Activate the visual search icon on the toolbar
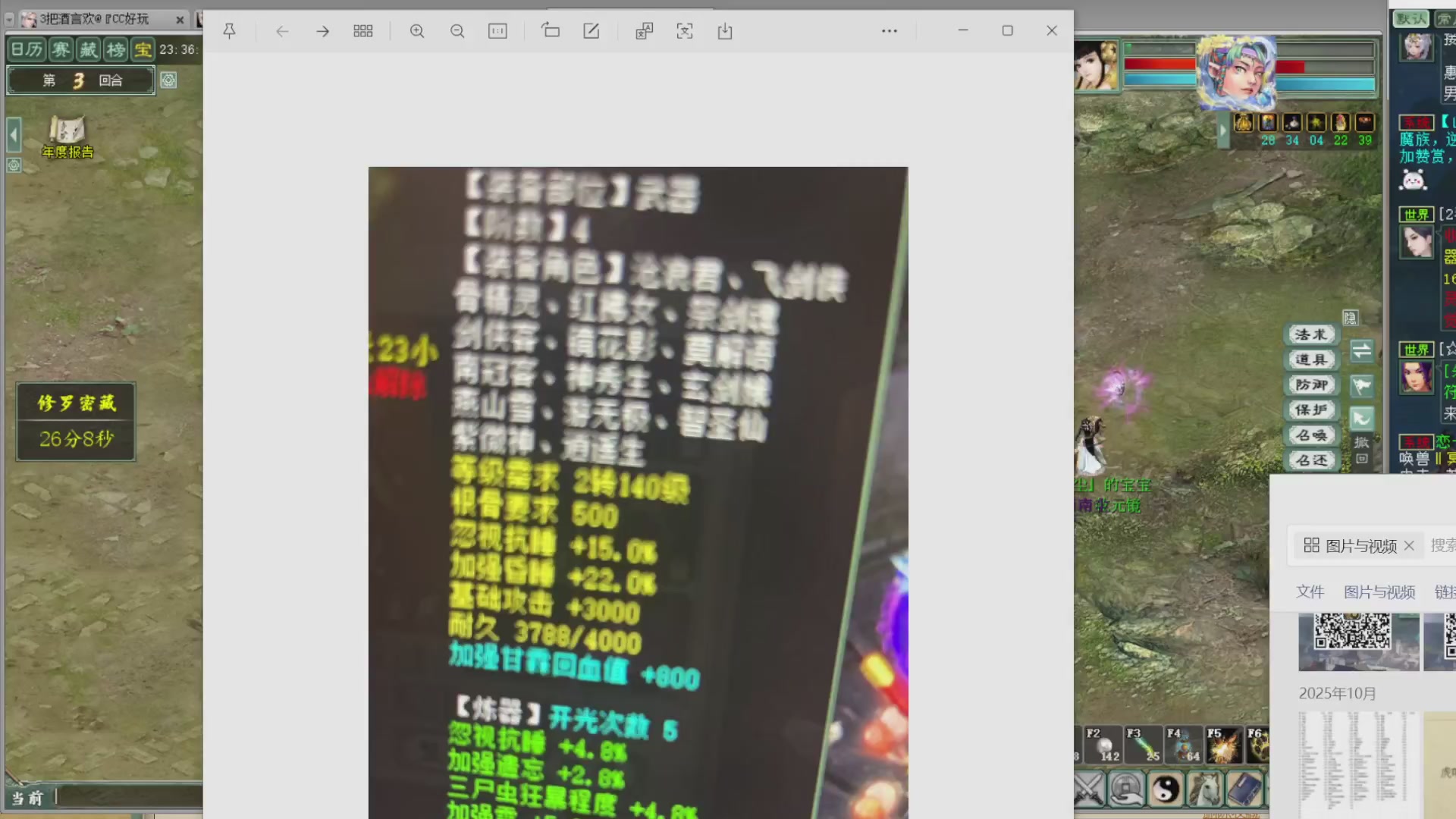 tap(684, 31)
